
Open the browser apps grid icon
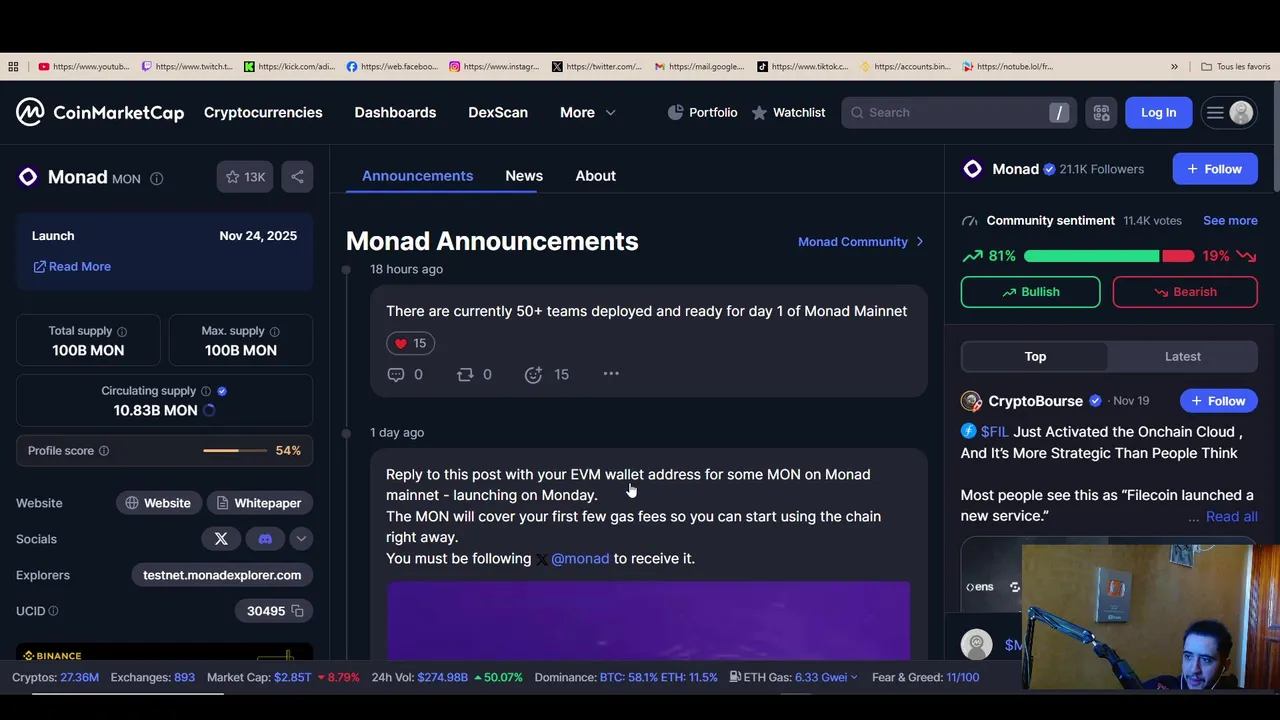(x=13, y=67)
